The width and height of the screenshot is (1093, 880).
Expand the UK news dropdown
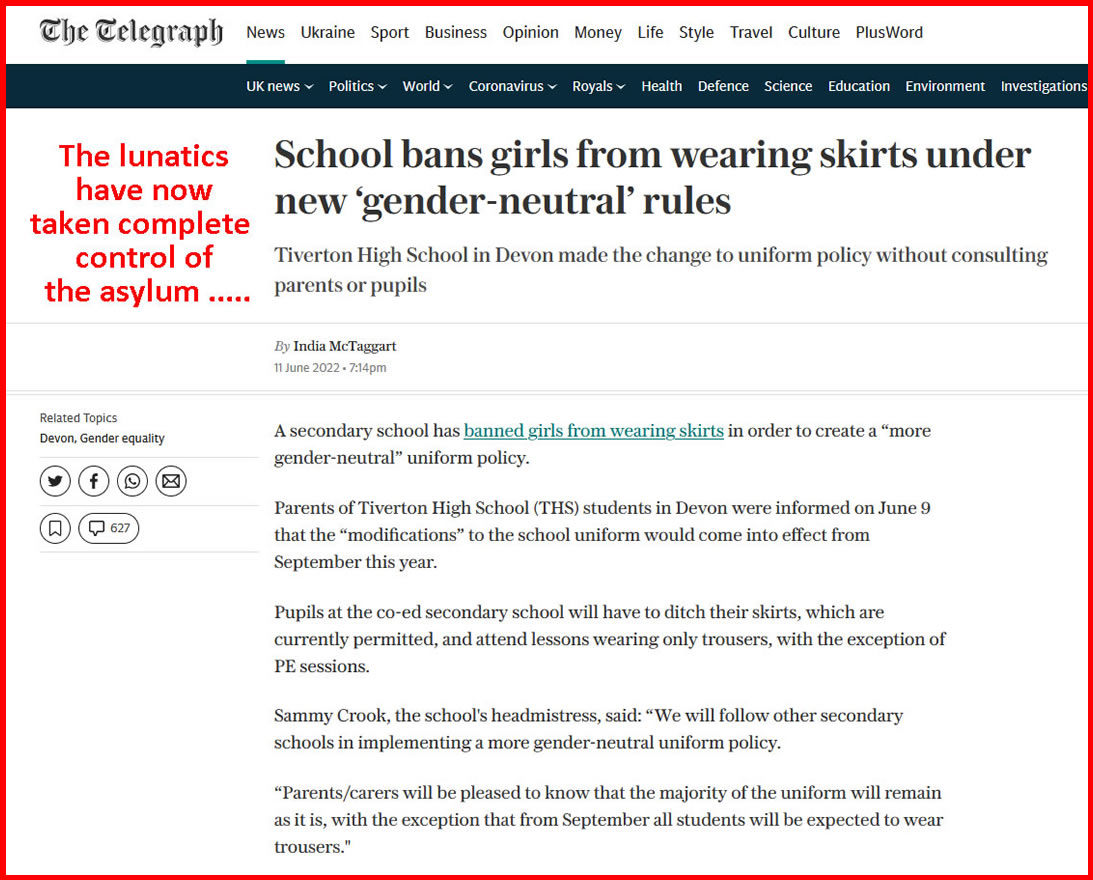point(280,86)
